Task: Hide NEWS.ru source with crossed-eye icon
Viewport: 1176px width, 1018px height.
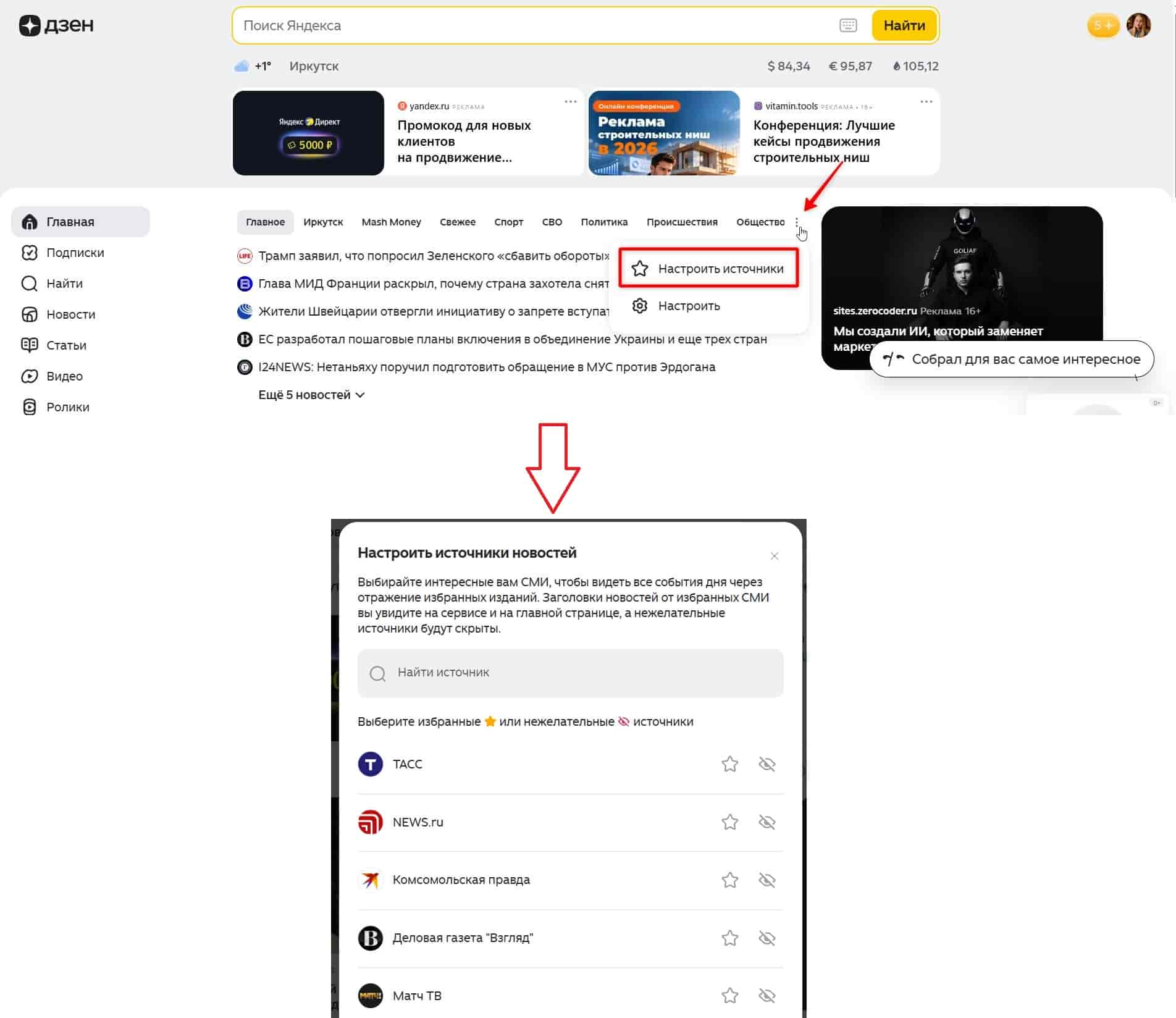Action: click(x=766, y=822)
